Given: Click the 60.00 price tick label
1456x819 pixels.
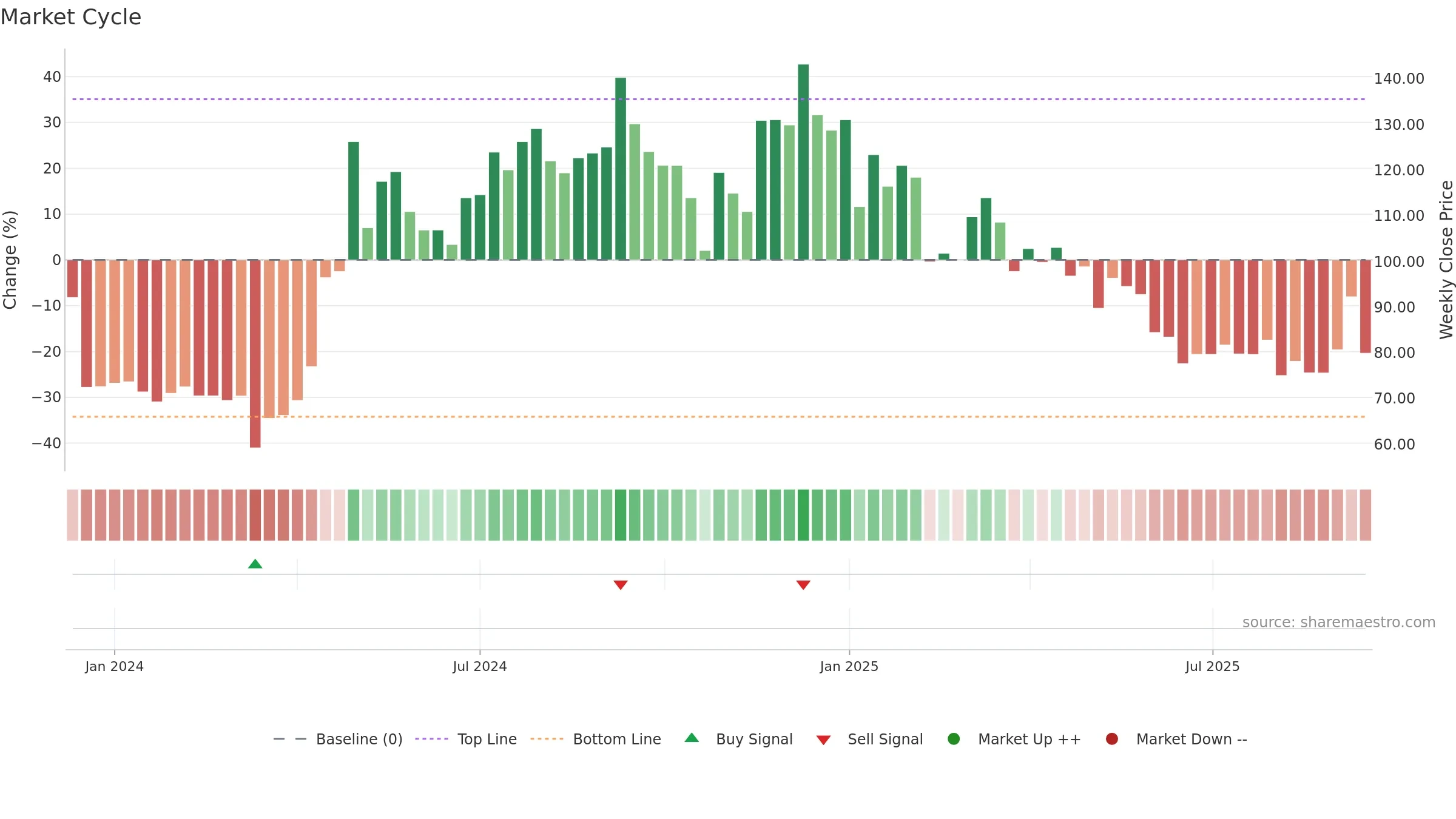Looking at the screenshot, I should coord(1394,444).
